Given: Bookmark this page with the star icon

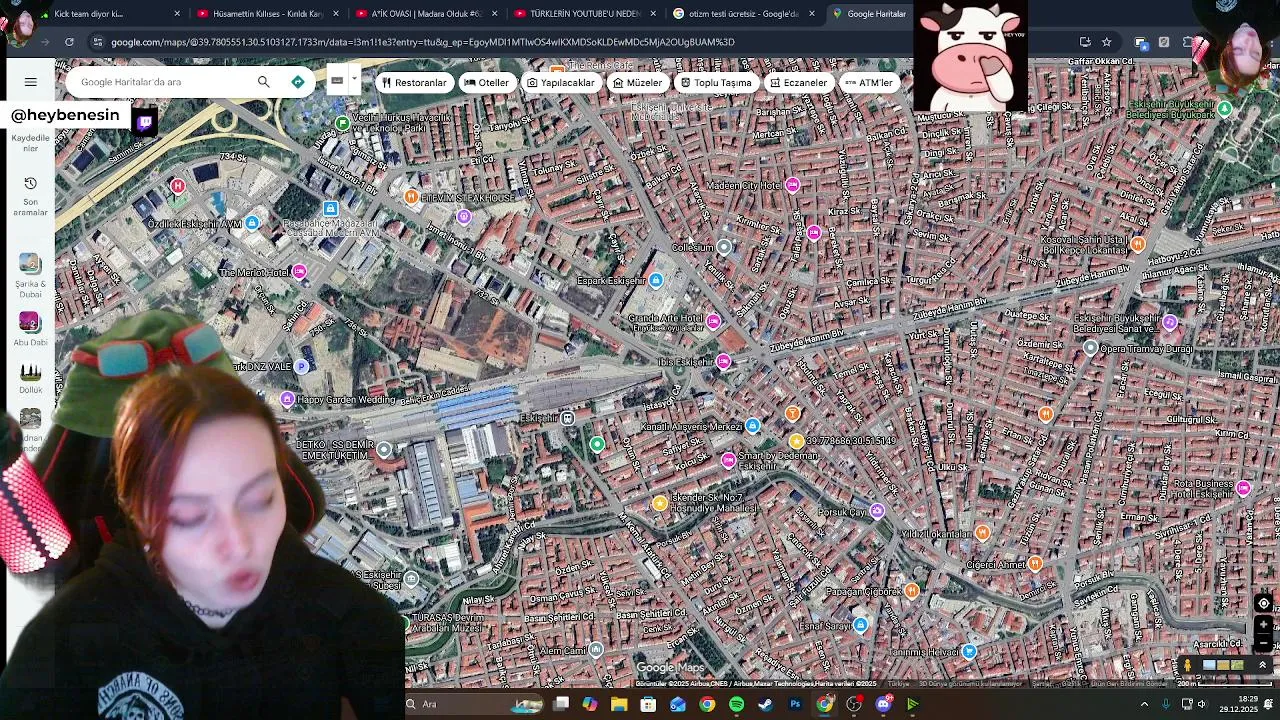Looking at the screenshot, I should [x=1106, y=42].
